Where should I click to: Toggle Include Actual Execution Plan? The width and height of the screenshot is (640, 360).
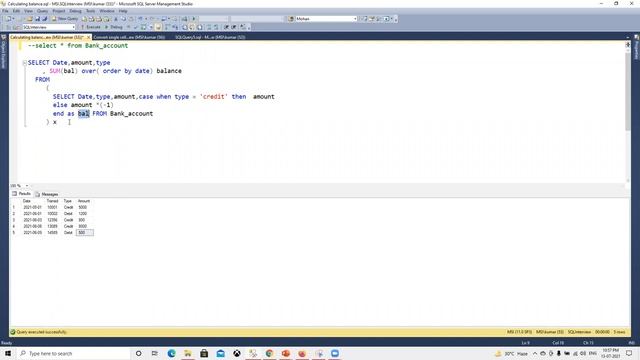click(168, 27)
